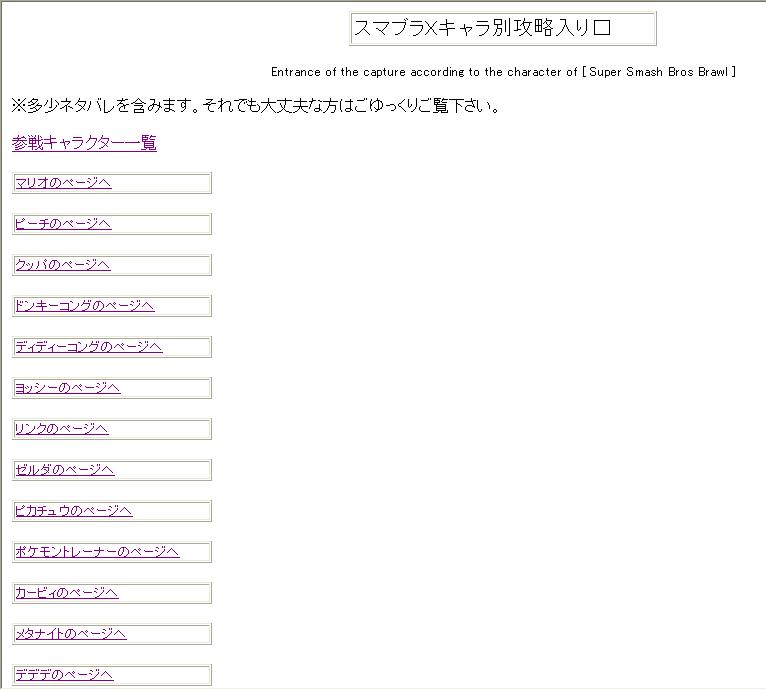
Task: Open the 参戦キャラクター一覧 link
Action: click(x=84, y=143)
